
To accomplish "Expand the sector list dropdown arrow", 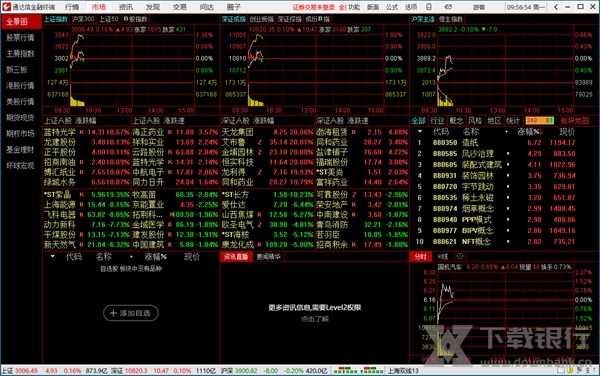I will 420,132.
